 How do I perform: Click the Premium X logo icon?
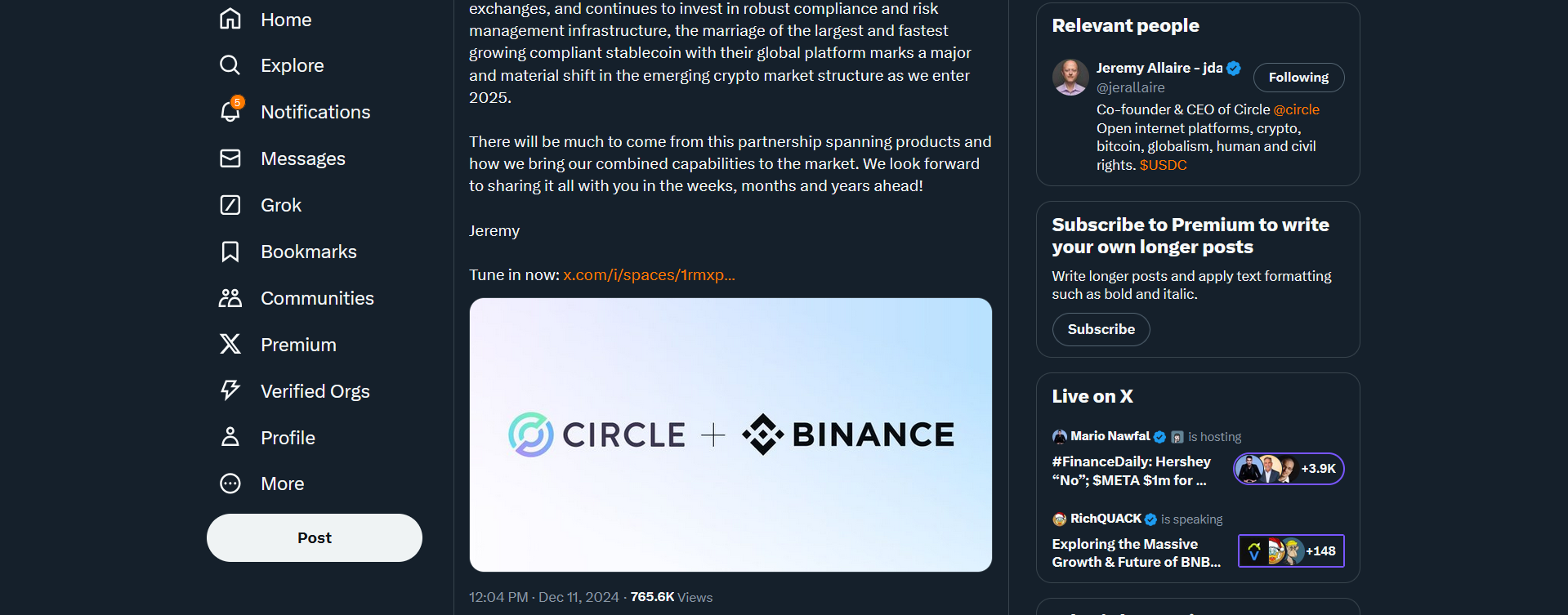tap(230, 345)
